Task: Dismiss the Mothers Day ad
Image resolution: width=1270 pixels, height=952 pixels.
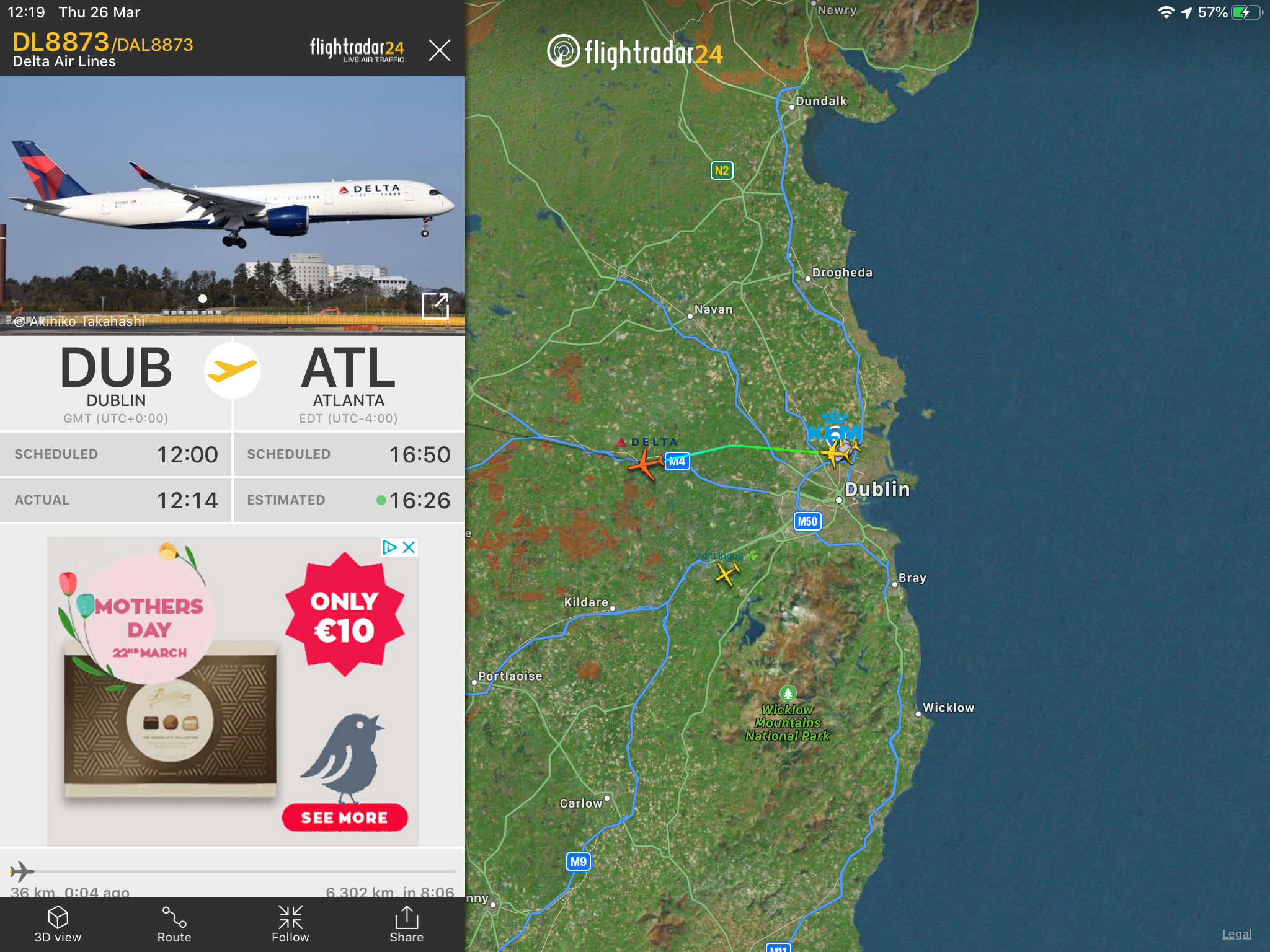Action: (409, 547)
